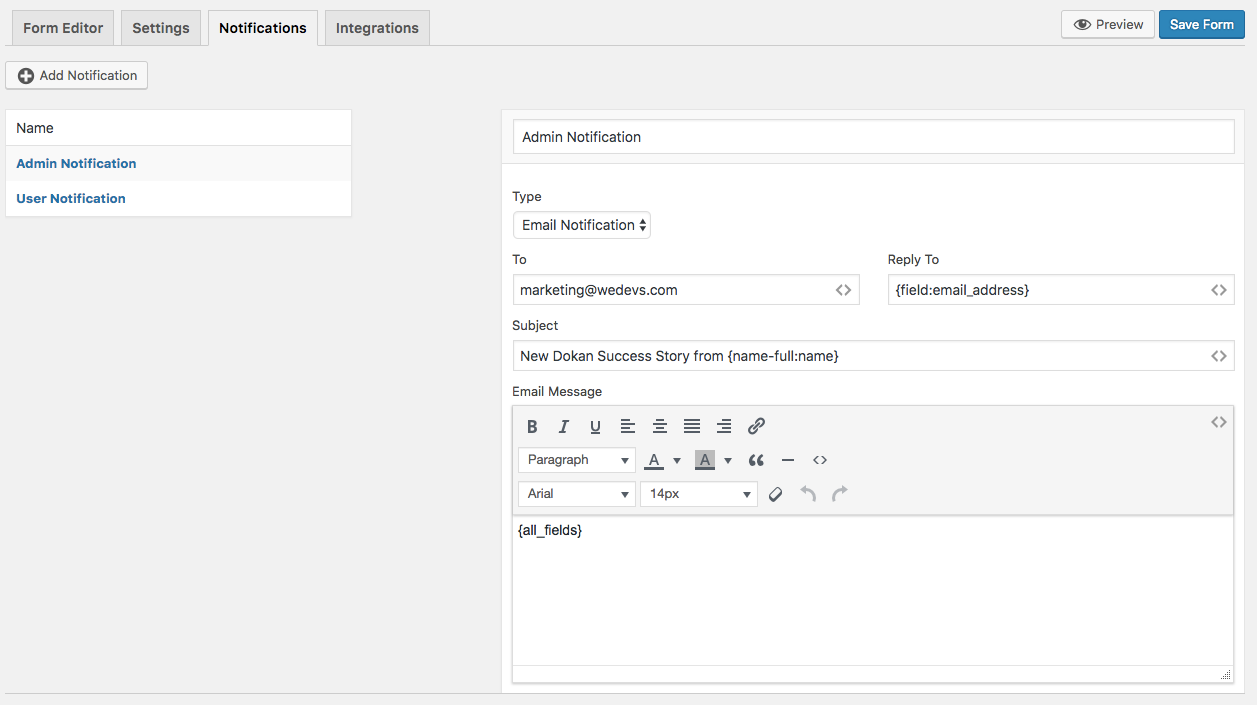Toggle bold formatting in email editor
Screen dimensions: 1257x705
click(532, 427)
